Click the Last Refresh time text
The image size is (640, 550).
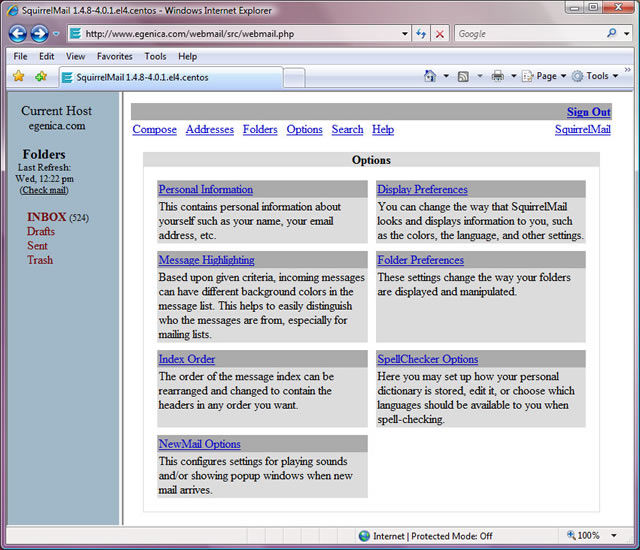pos(44,179)
